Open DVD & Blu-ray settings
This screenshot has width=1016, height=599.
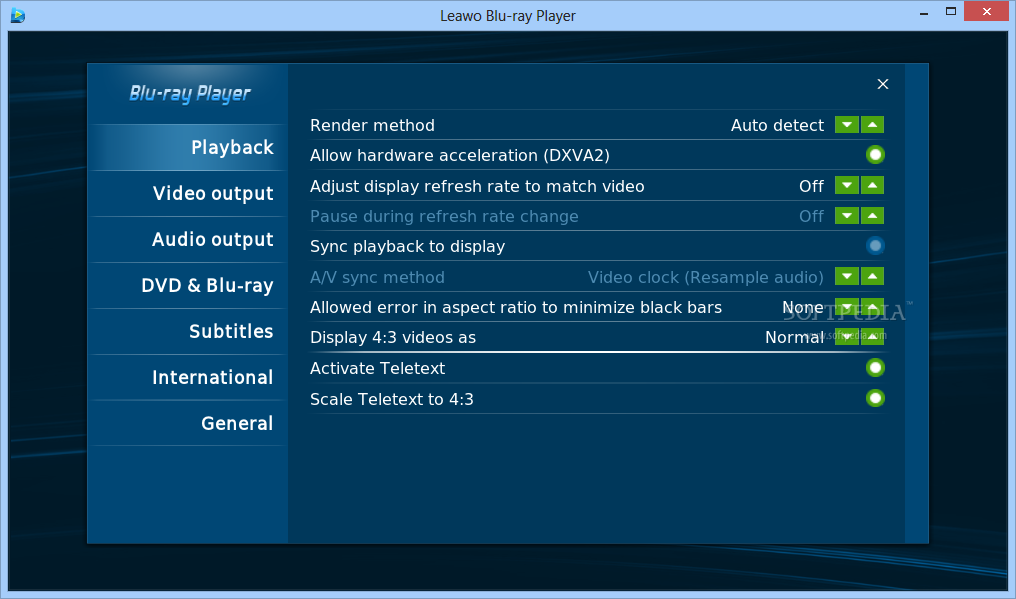click(x=188, y=285)
